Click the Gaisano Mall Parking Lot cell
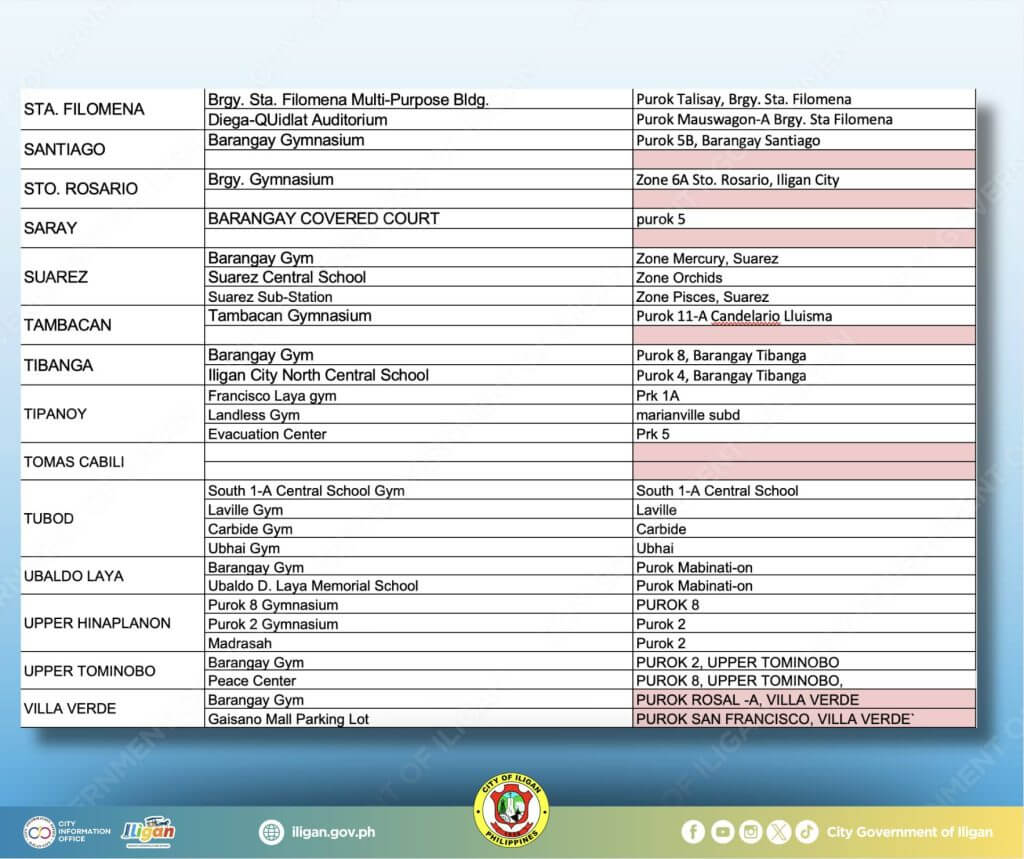This screenshot has width=1024, height=859. [286, 719]
